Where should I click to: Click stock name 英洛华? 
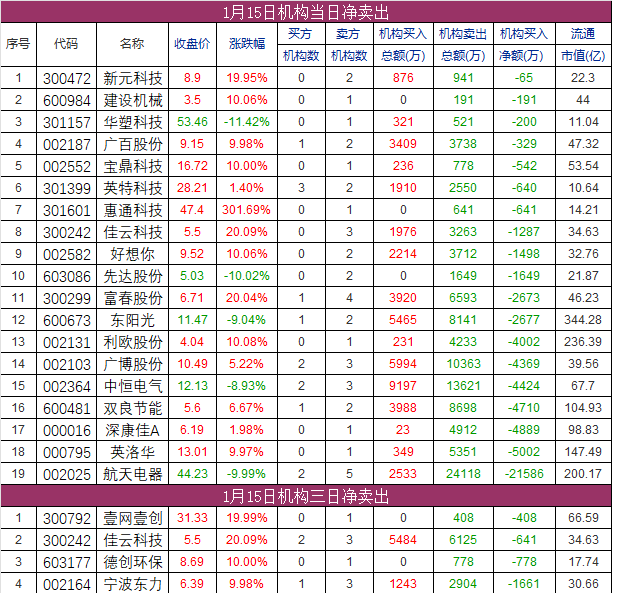pyautogui.click(x=132, y=453)
